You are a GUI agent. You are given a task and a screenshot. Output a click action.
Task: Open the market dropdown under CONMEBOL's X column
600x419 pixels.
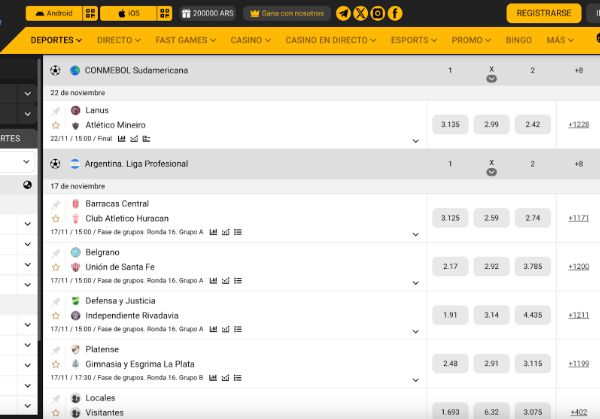(491, 78)
